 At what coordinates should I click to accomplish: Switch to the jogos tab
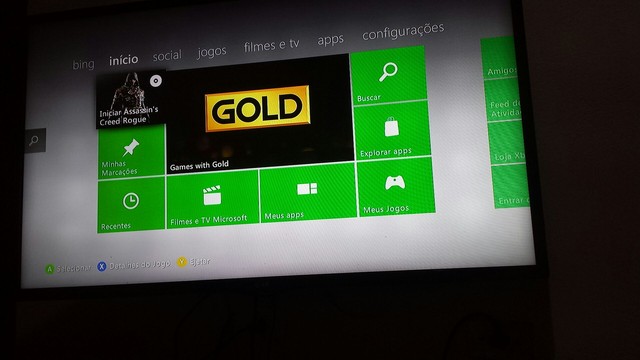click(211, 51)
